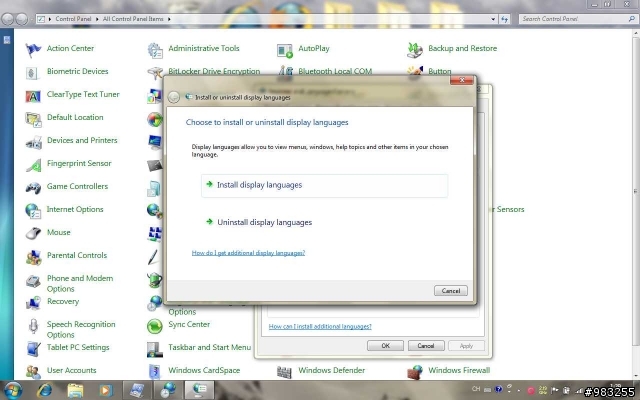Open Administrative Tools icon
Image resolution: width=640 pixels, height=400 pixels.
[x=155, y=50]
